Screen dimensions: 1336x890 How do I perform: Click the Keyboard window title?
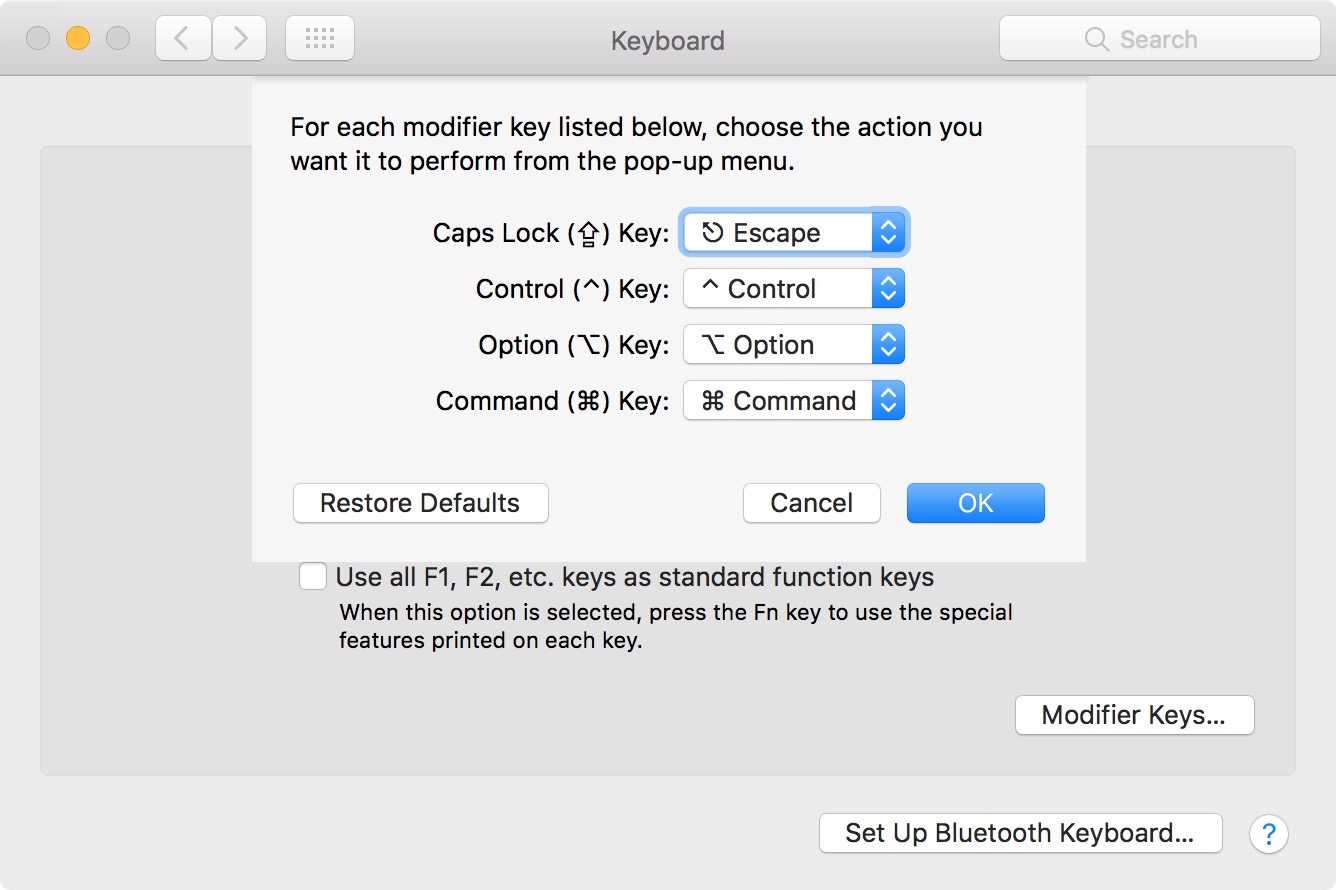(667, 40)
